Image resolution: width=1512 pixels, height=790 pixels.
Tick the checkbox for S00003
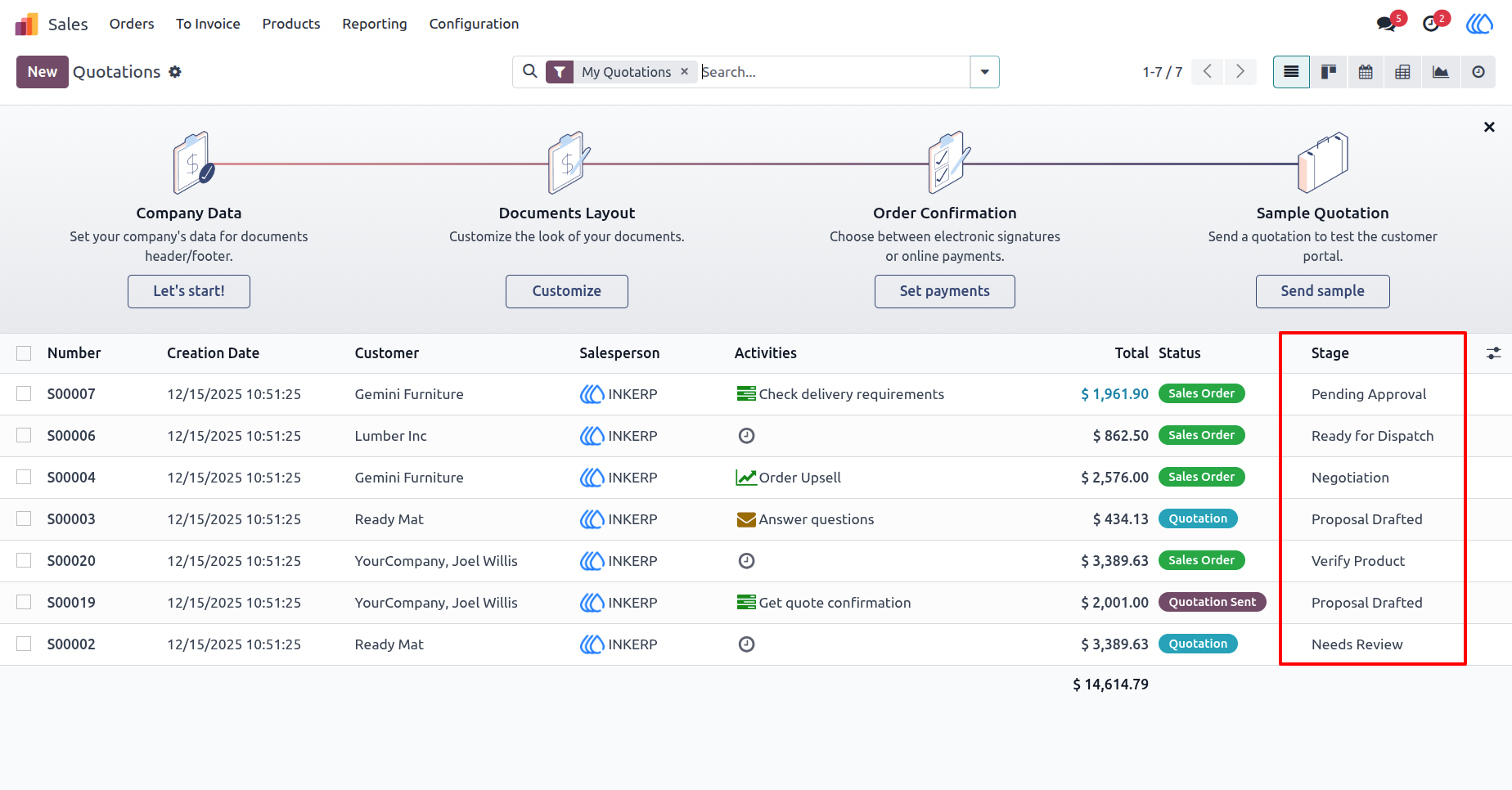pos(24,519)
